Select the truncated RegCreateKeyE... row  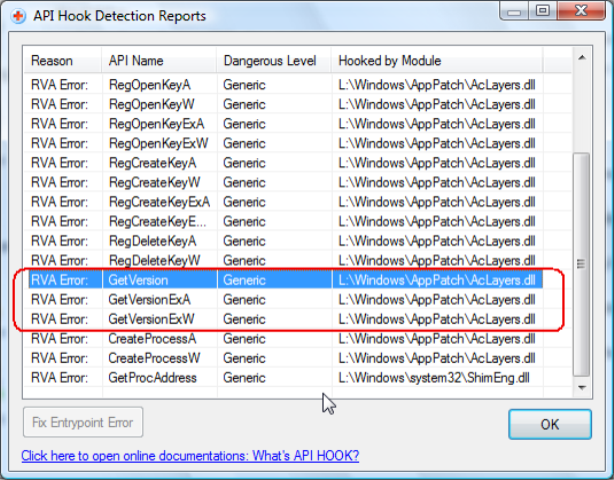284,222
